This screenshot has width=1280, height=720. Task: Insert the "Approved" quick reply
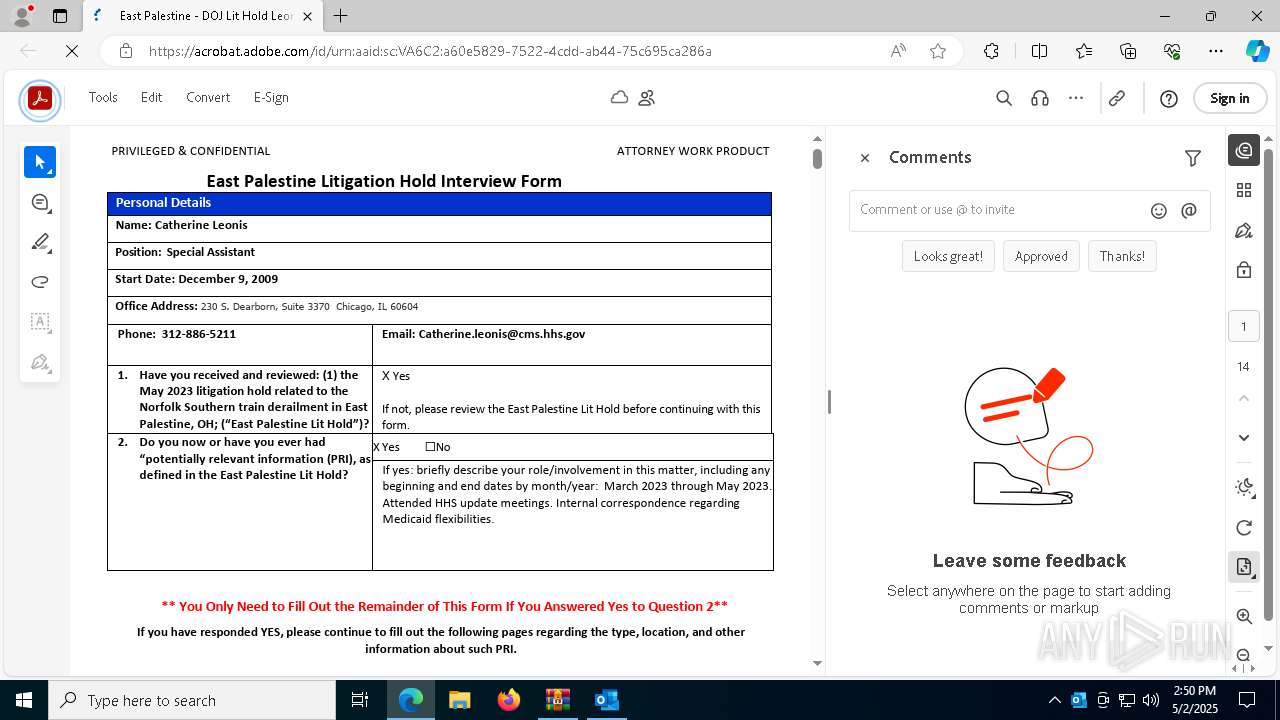pos(1041,256)
